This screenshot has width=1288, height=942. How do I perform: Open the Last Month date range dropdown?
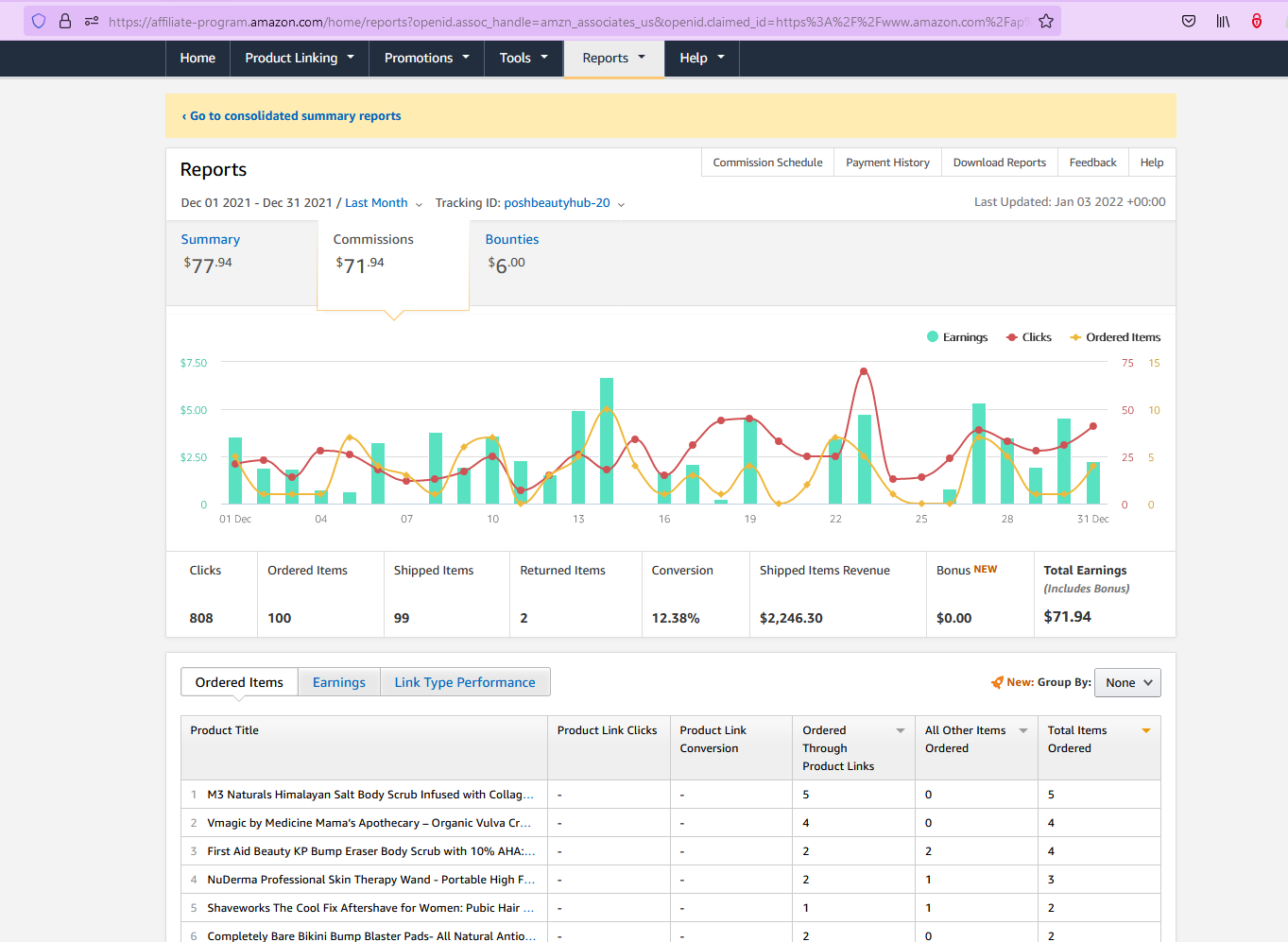pos(384,203)
